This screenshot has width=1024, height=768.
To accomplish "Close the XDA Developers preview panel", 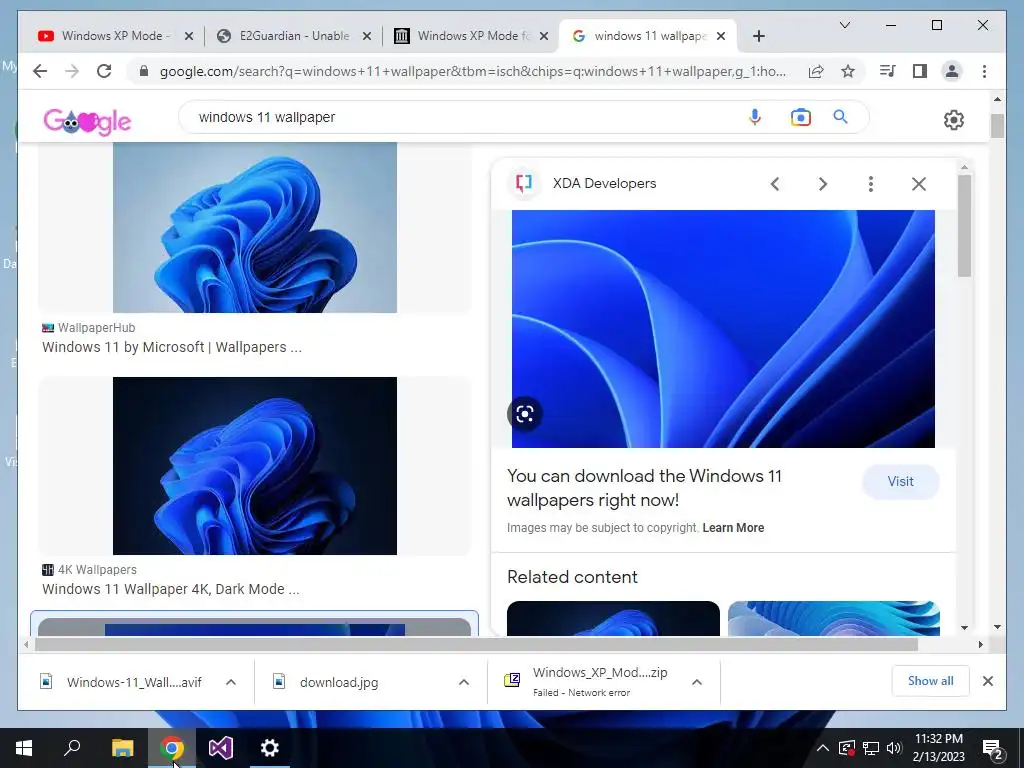I will pos(919,184).
